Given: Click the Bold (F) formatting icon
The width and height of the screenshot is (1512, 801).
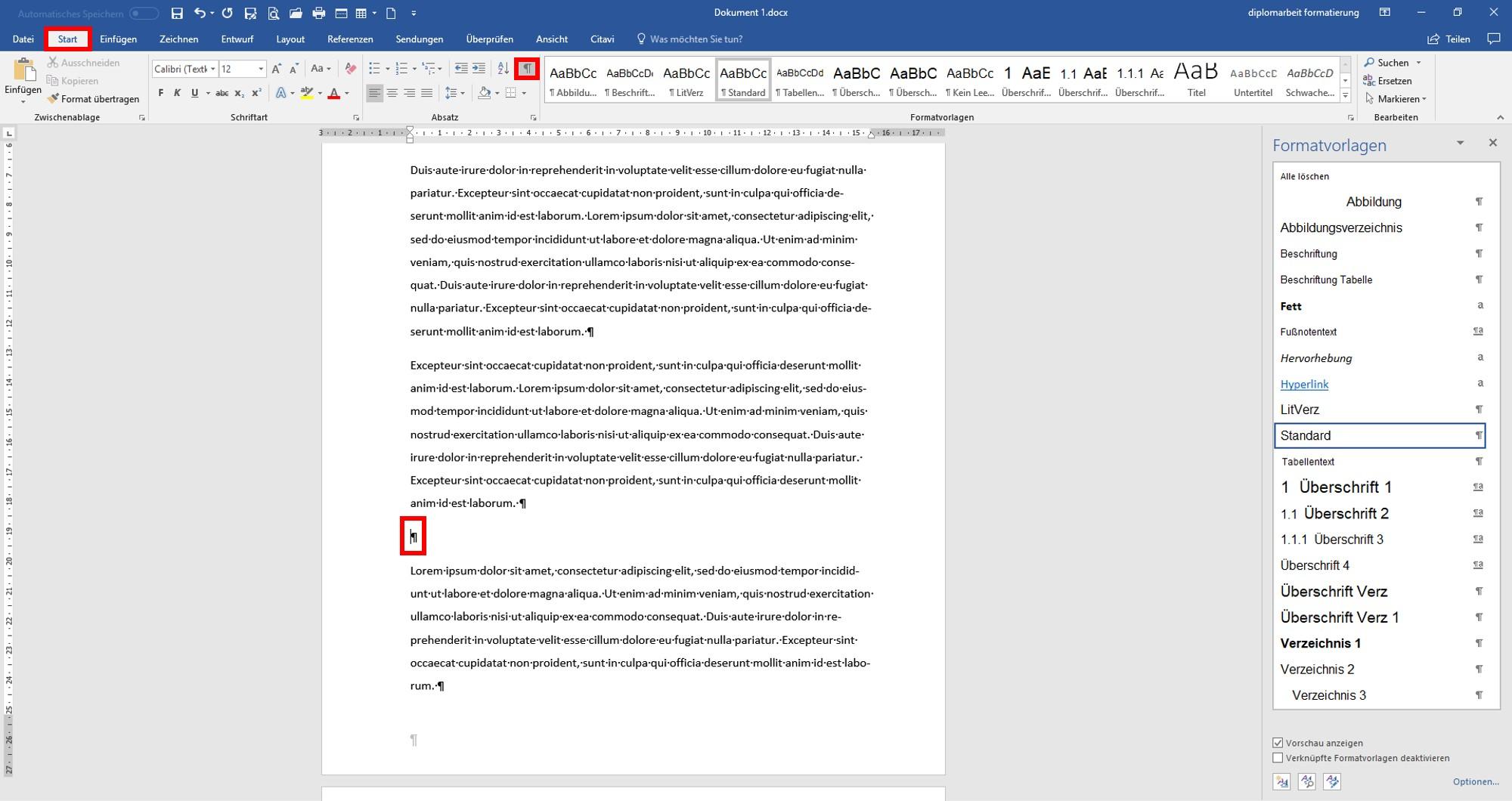Looking at the screenshot, I should pyautogui.click(x=161, y=93).
